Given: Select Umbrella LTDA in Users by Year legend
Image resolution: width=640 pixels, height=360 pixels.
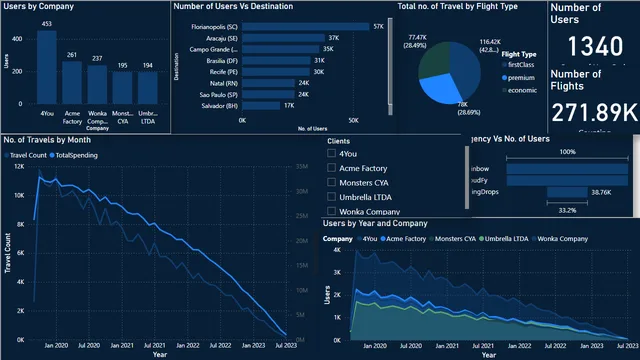Looking at the screenshot, I should click(504, 239).
